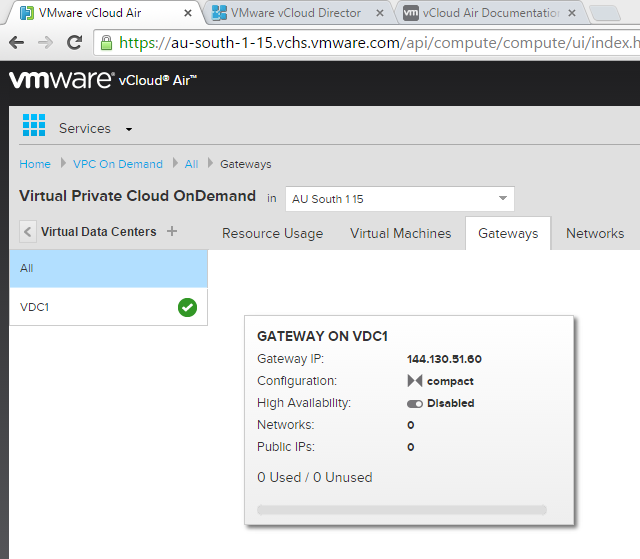Click the compact configuration icon
Viewport: 640px width, 559px height.
[x=415, y=381]
